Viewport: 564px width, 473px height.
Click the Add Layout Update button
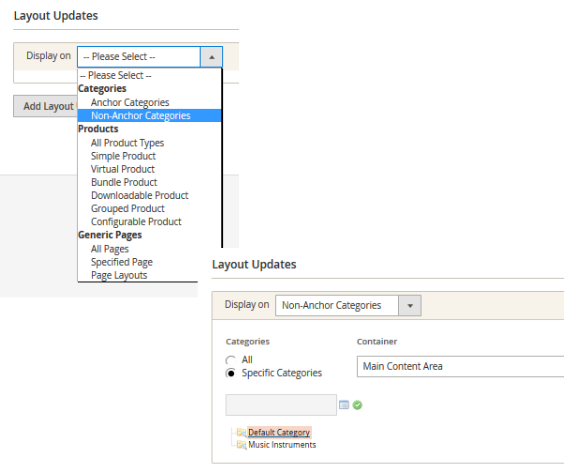(46, 106)
